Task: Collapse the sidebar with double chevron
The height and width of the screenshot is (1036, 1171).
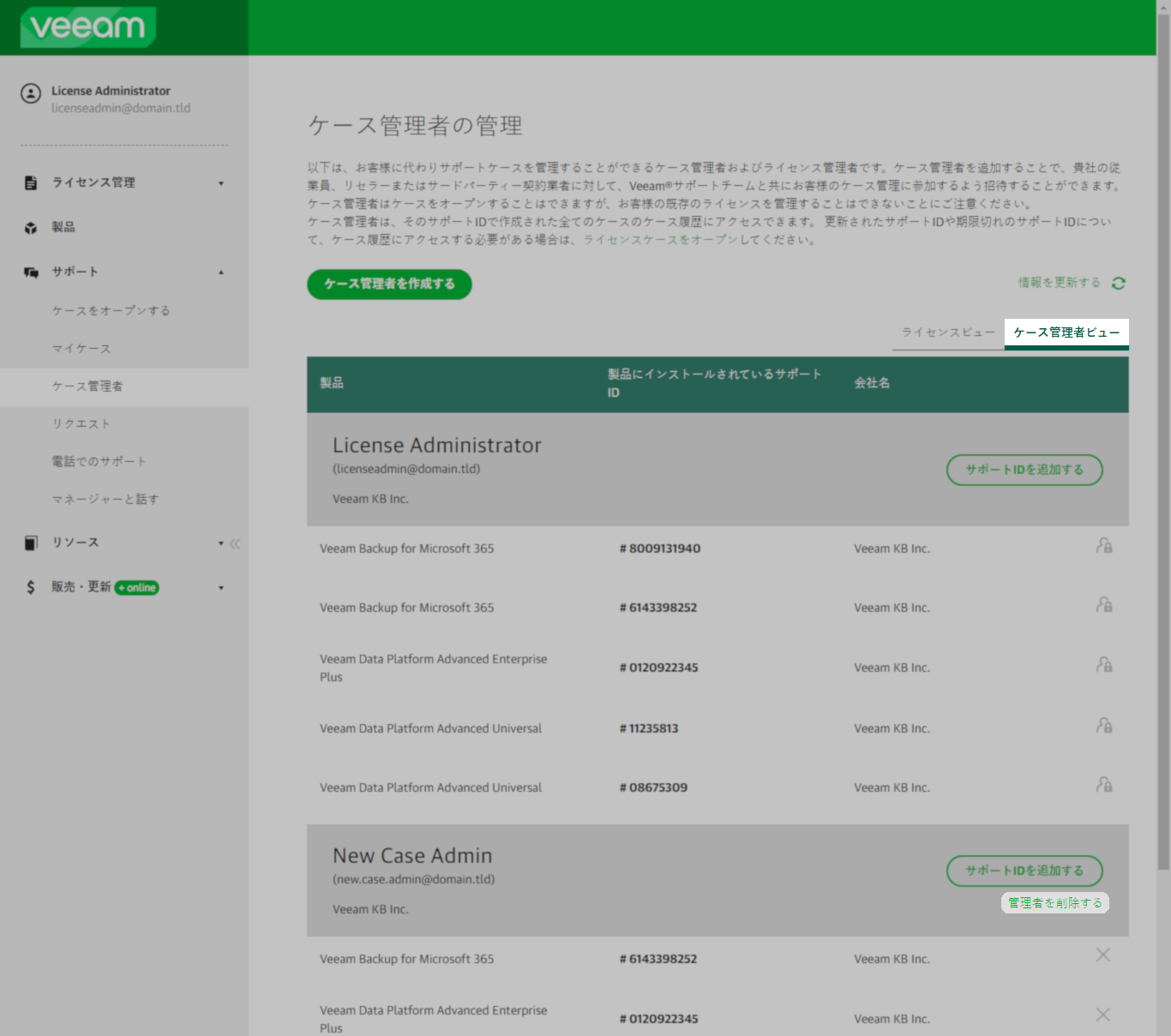Action: (x=235, y=543)
